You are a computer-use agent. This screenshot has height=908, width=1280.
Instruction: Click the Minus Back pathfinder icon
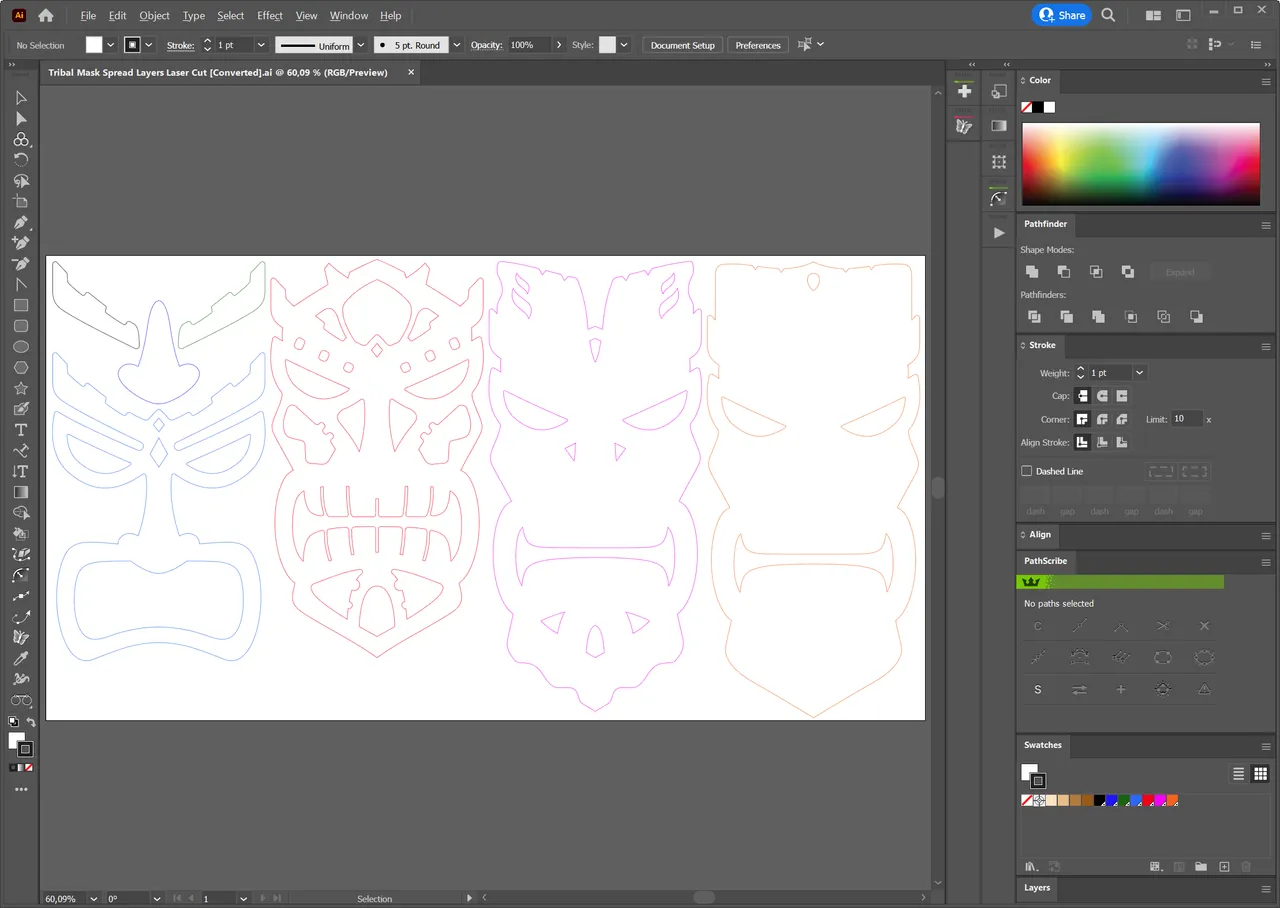click(1196, 317)
